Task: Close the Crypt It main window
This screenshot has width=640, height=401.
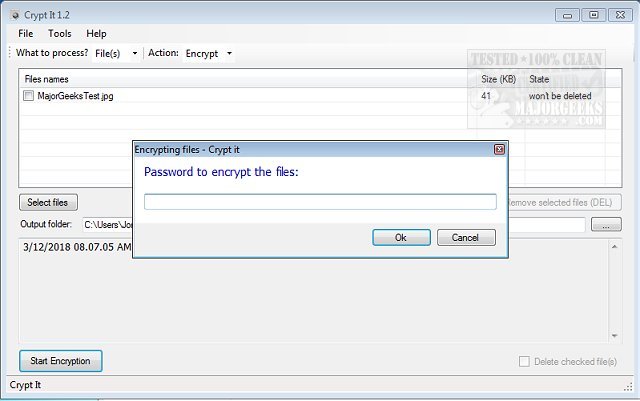Action: [620, 15]
